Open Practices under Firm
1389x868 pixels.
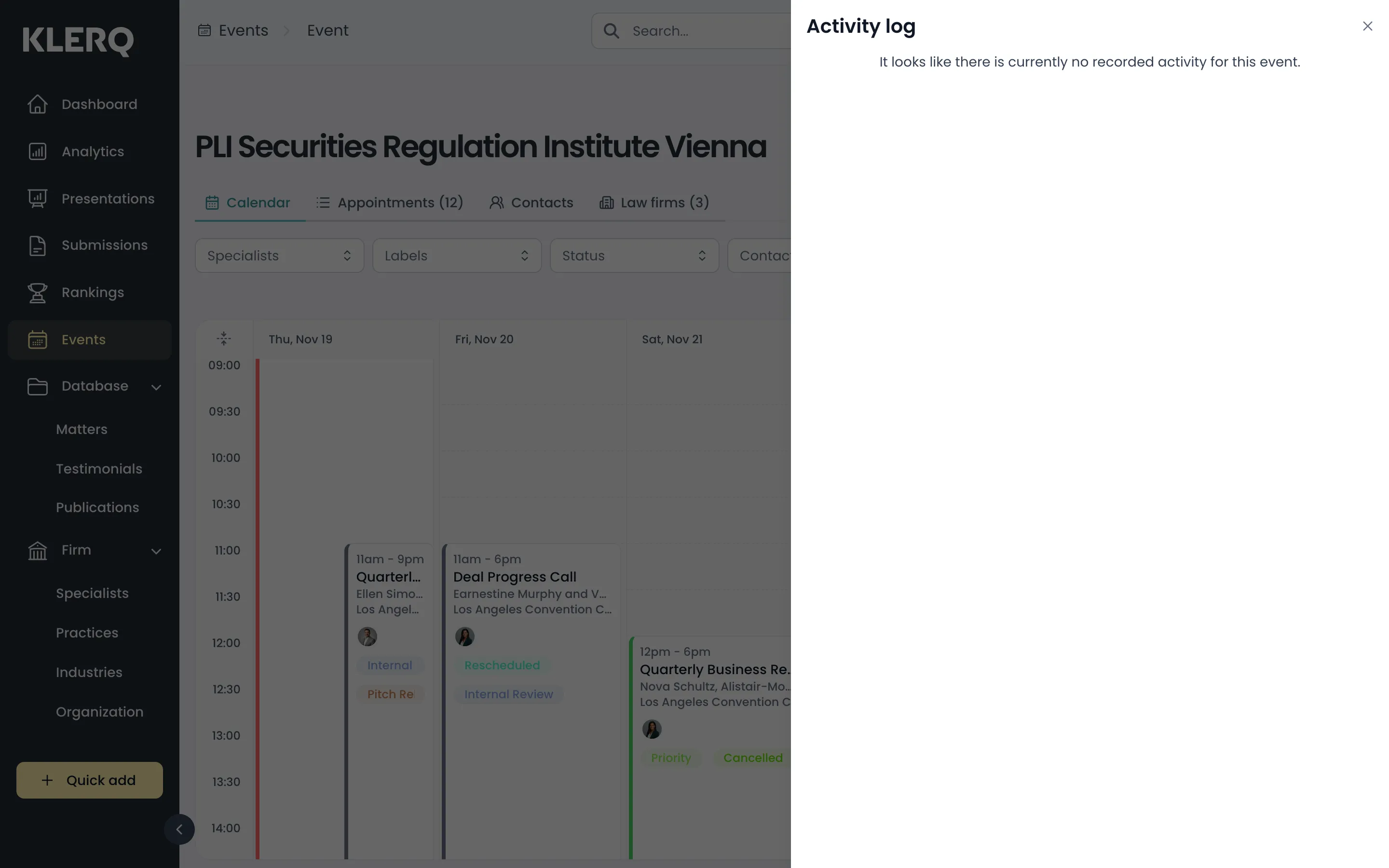pyautogui.click(x=87, y=633)
